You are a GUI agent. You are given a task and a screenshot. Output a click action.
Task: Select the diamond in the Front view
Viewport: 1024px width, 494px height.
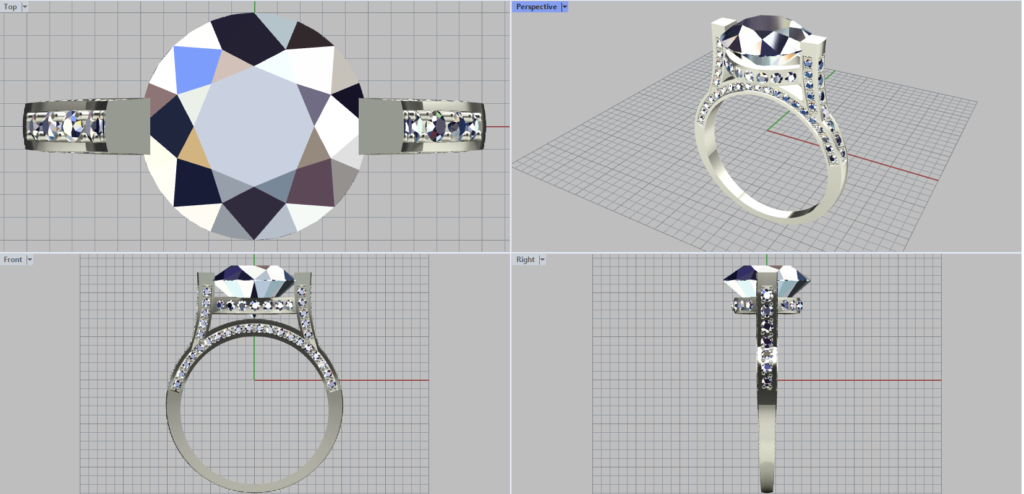(255, 281)
